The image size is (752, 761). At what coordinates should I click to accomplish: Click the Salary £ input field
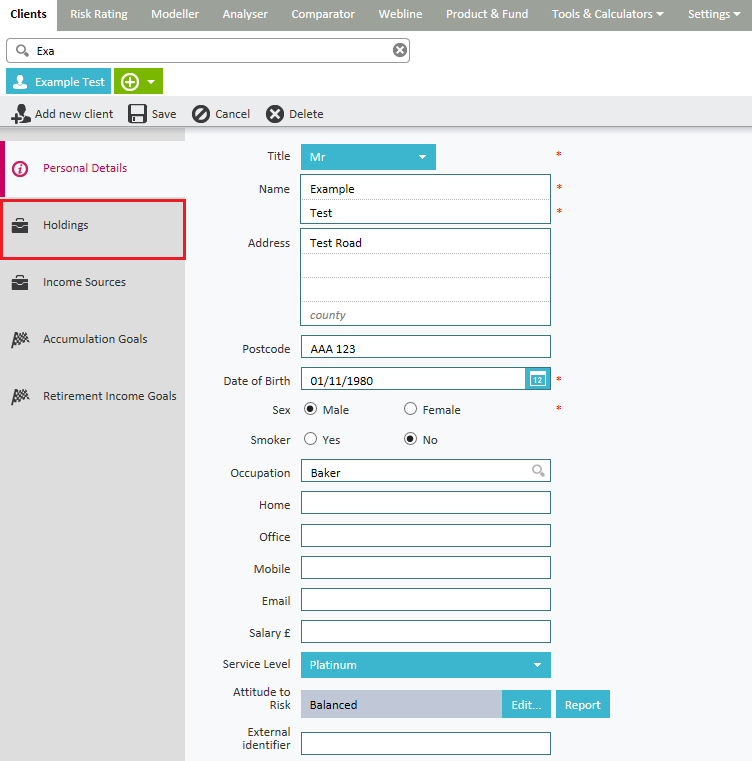click(x=425, y=631)
